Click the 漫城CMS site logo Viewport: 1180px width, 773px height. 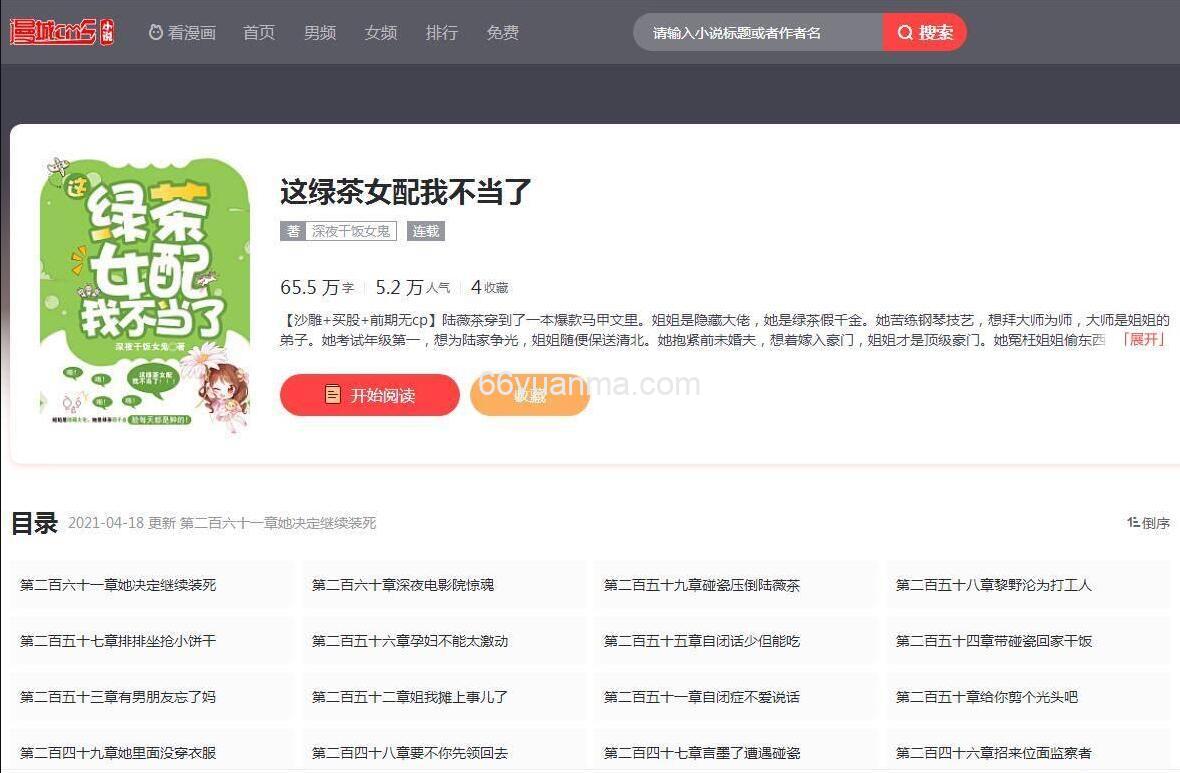coord(60,31)
